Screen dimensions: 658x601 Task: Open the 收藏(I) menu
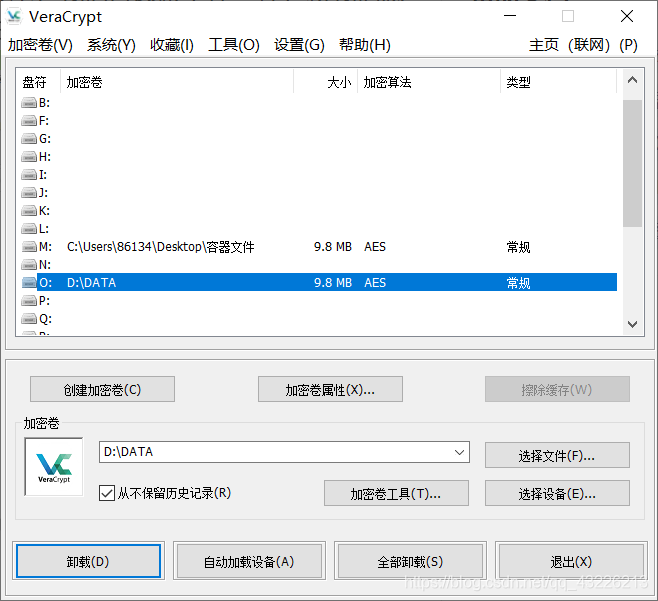pos(172,44)
